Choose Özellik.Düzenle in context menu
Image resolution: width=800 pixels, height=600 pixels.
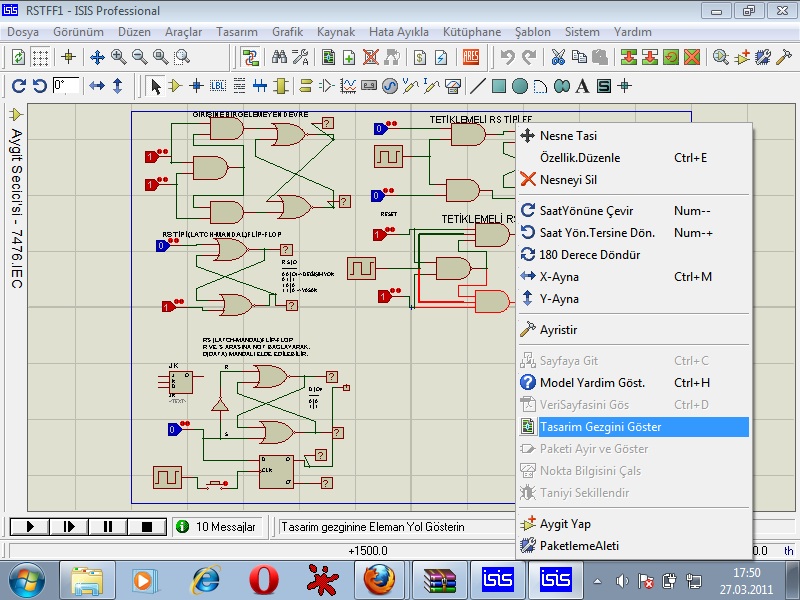click(633, 158)
